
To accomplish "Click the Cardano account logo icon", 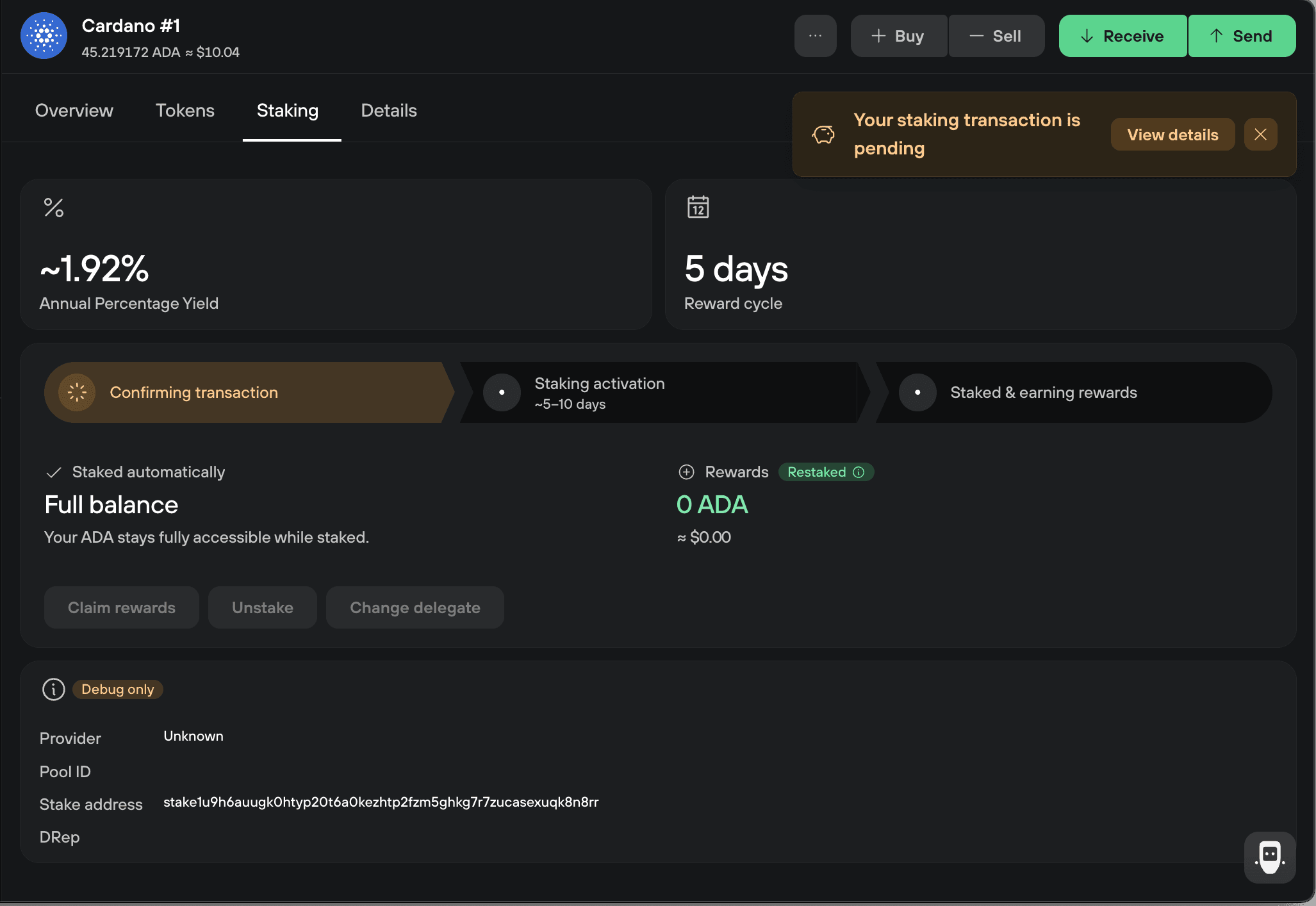I will click(x=44, y=36).
